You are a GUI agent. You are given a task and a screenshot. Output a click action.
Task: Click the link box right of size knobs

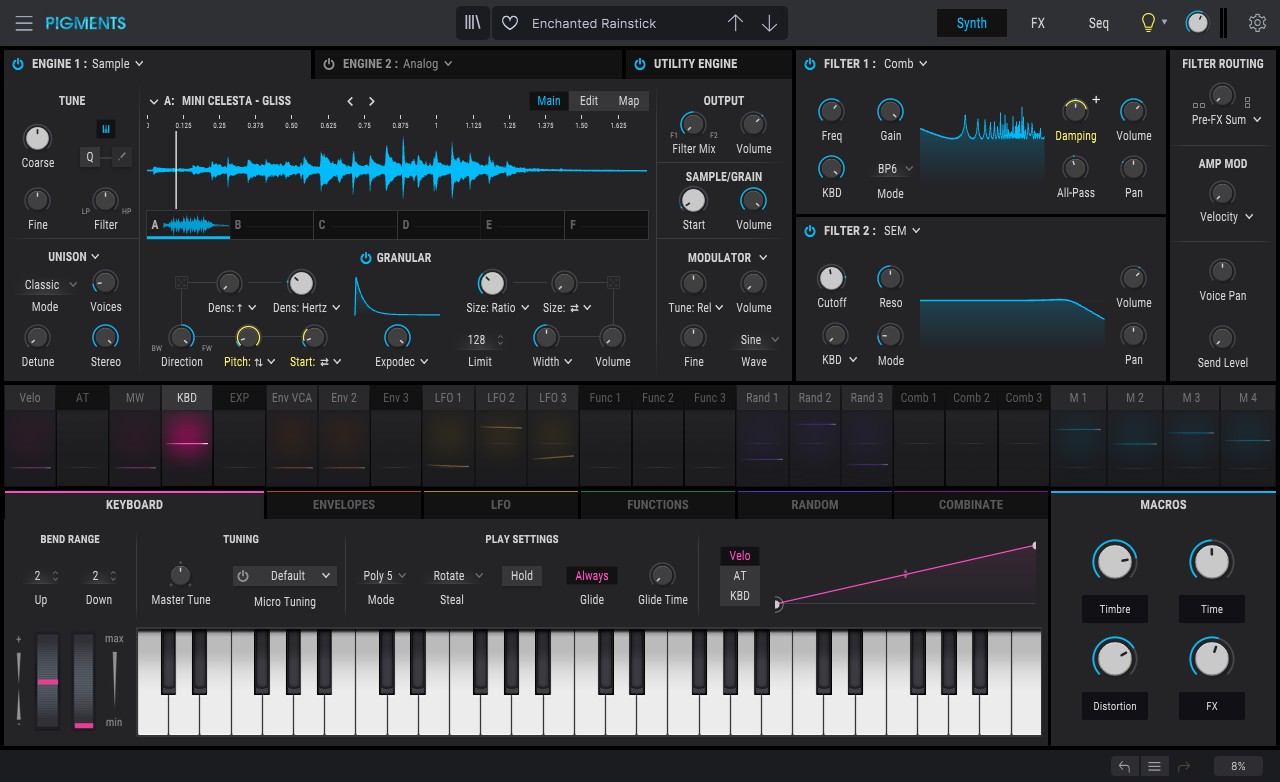613,283
